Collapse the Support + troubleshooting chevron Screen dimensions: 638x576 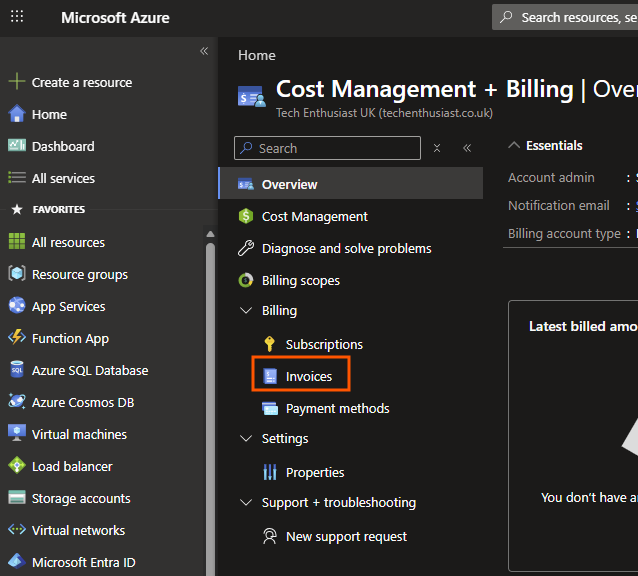pyautogui.click(x=246, y=502)
